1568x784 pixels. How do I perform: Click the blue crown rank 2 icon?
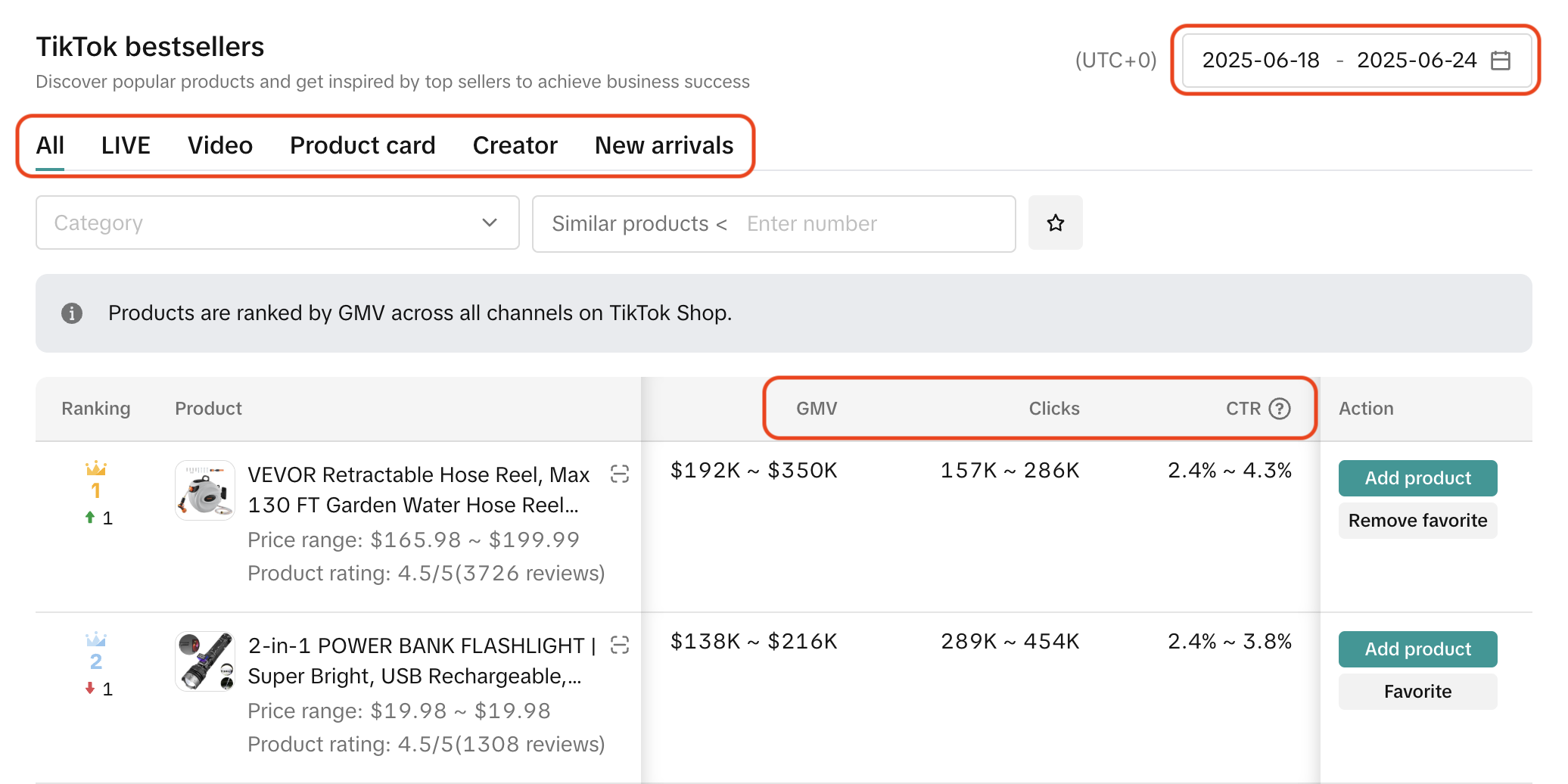pos(96,640)
